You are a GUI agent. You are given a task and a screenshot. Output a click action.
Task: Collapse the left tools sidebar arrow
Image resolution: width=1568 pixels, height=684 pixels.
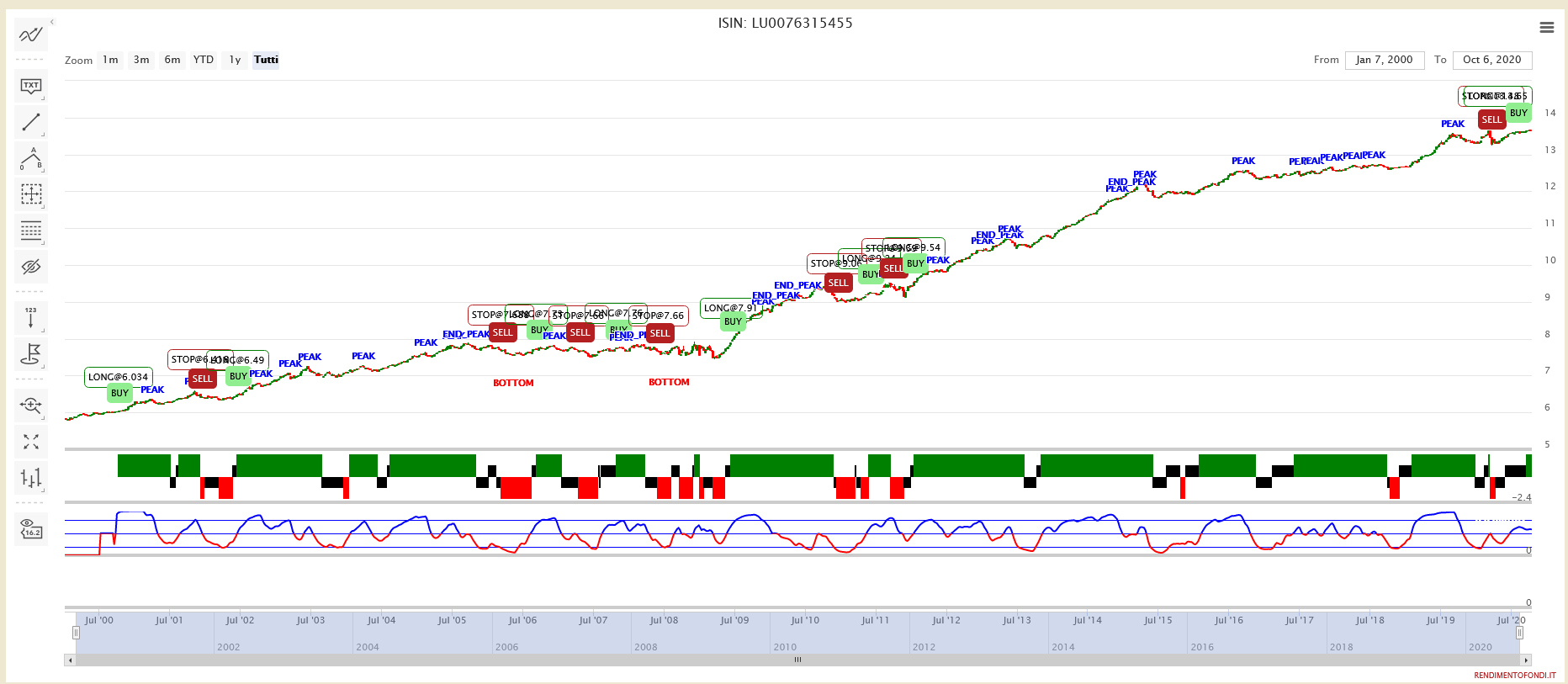[52, 22]
